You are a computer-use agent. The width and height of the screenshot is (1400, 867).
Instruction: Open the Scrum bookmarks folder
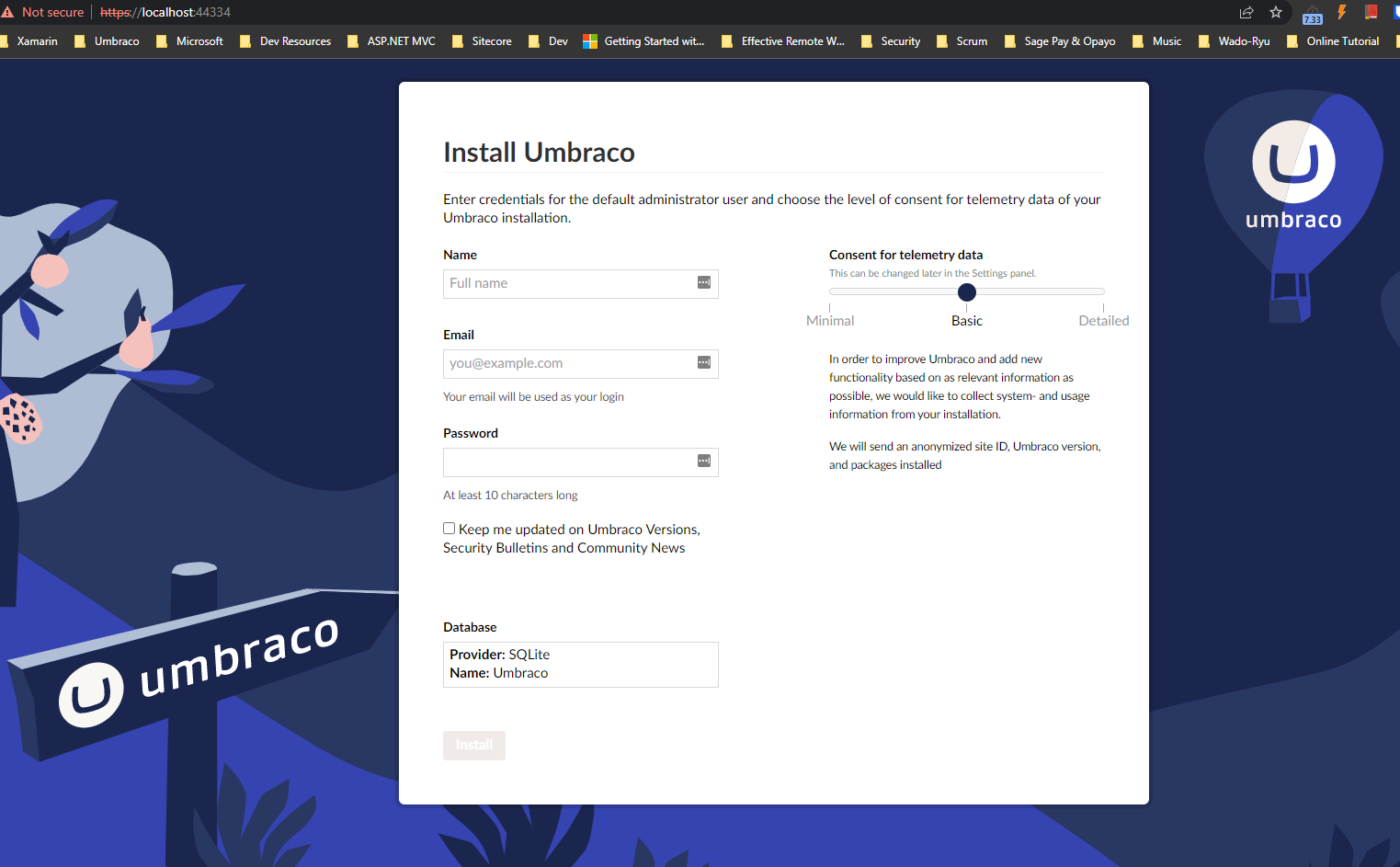[962, 41]
